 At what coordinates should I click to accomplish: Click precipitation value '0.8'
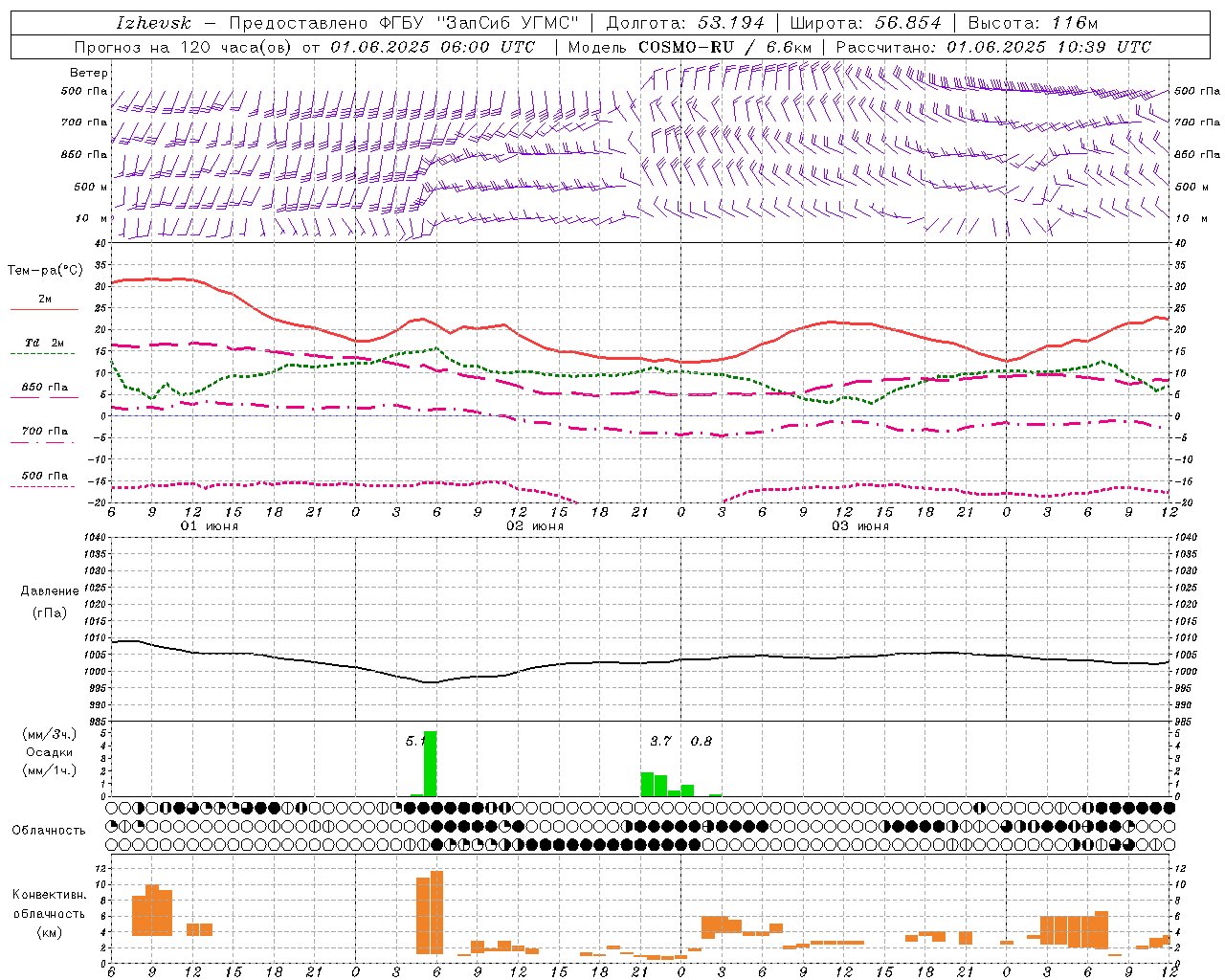pos(702,741)
